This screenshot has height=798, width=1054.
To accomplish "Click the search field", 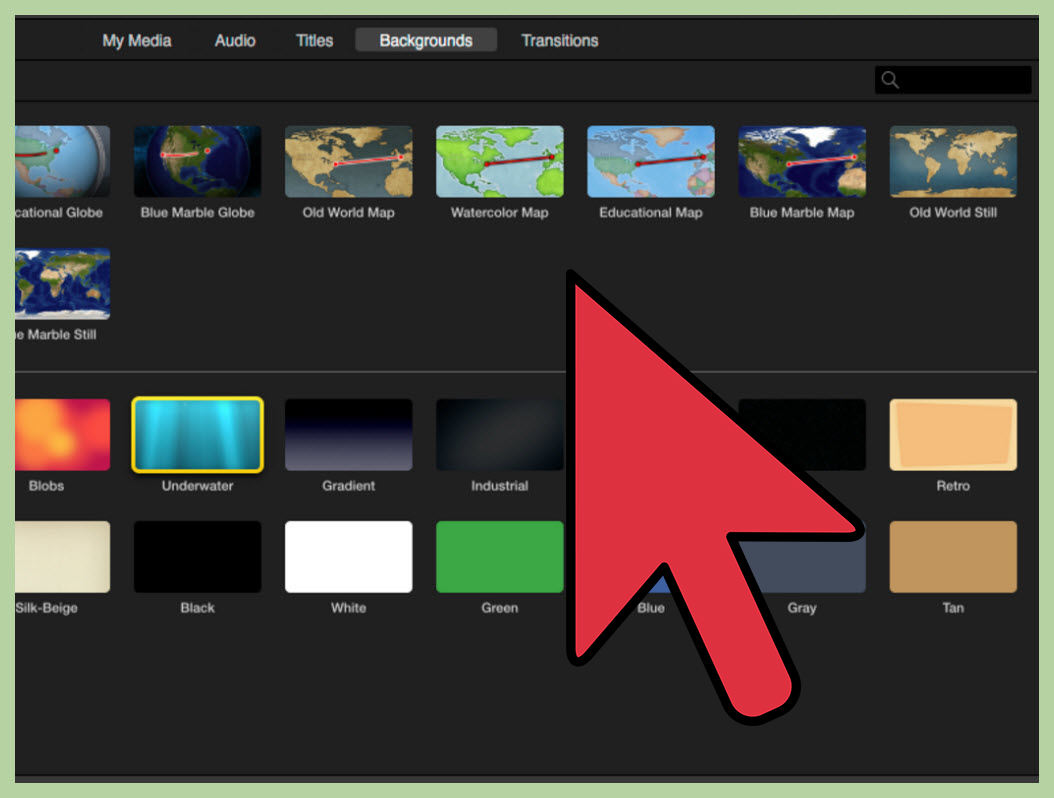I will pos(952,80).
